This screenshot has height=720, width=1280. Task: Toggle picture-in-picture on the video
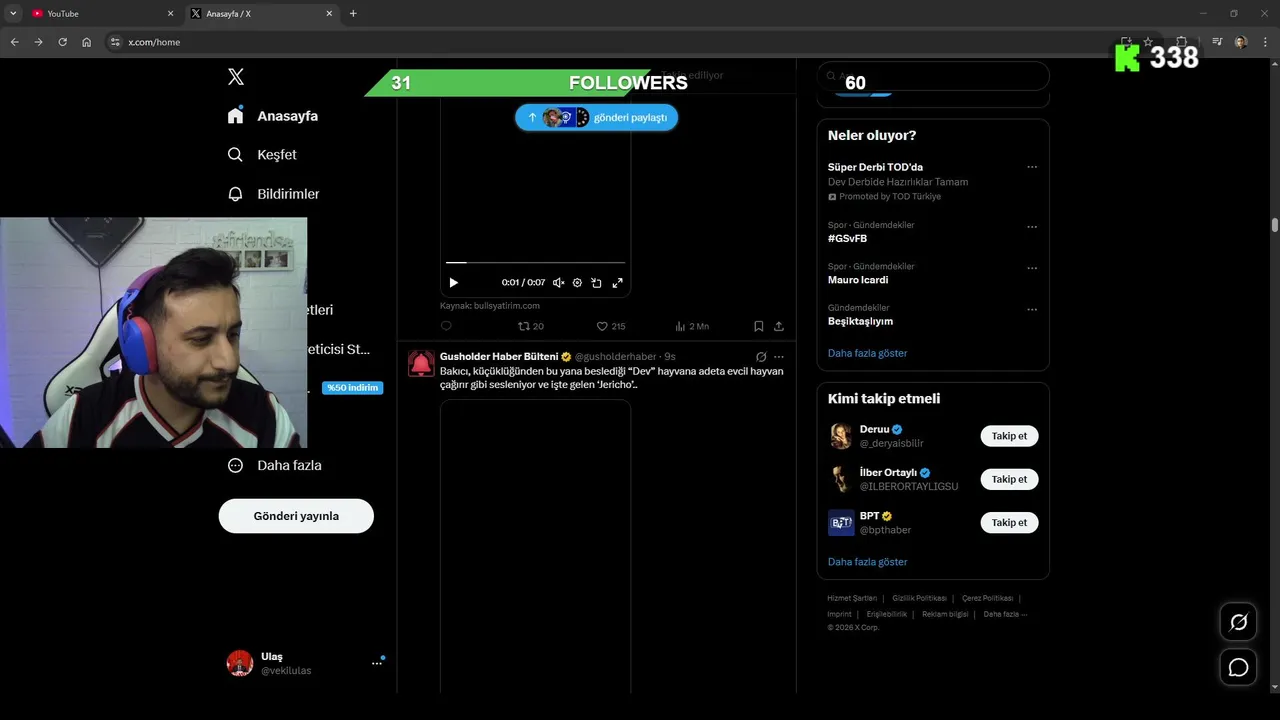coord(596,283)
